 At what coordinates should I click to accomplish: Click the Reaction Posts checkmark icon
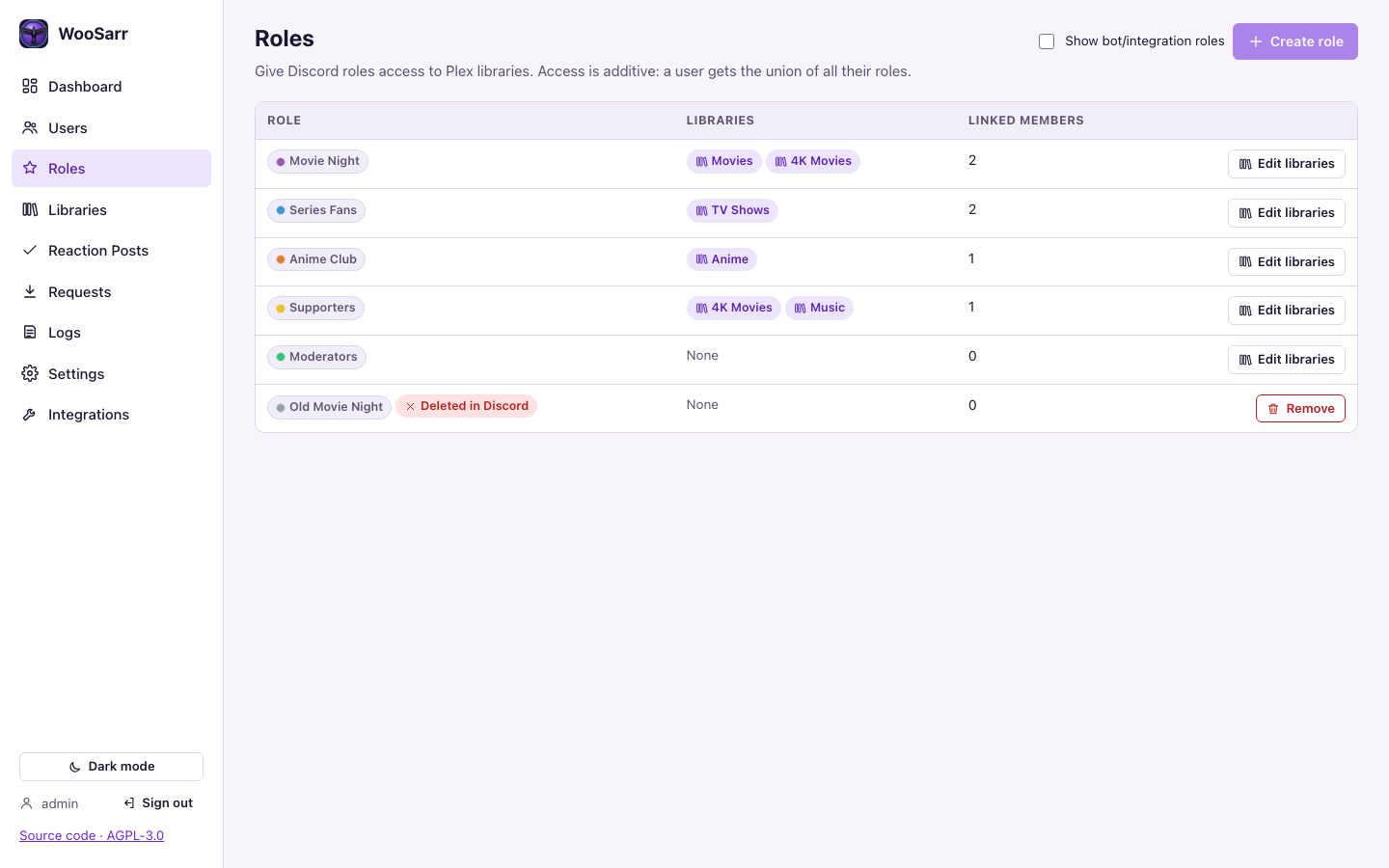pos(30,251)
